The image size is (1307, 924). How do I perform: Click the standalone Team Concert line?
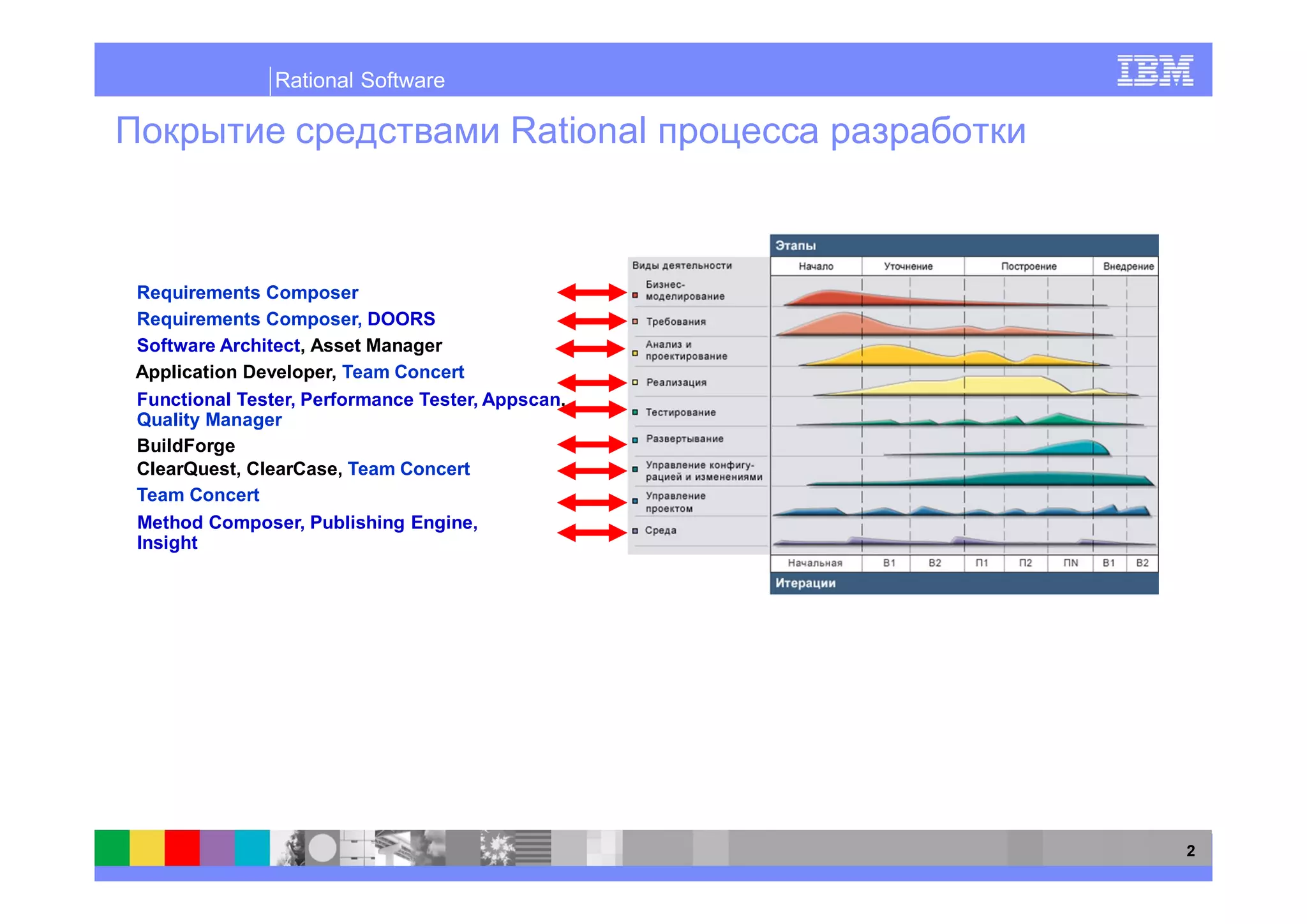[198, 495]
